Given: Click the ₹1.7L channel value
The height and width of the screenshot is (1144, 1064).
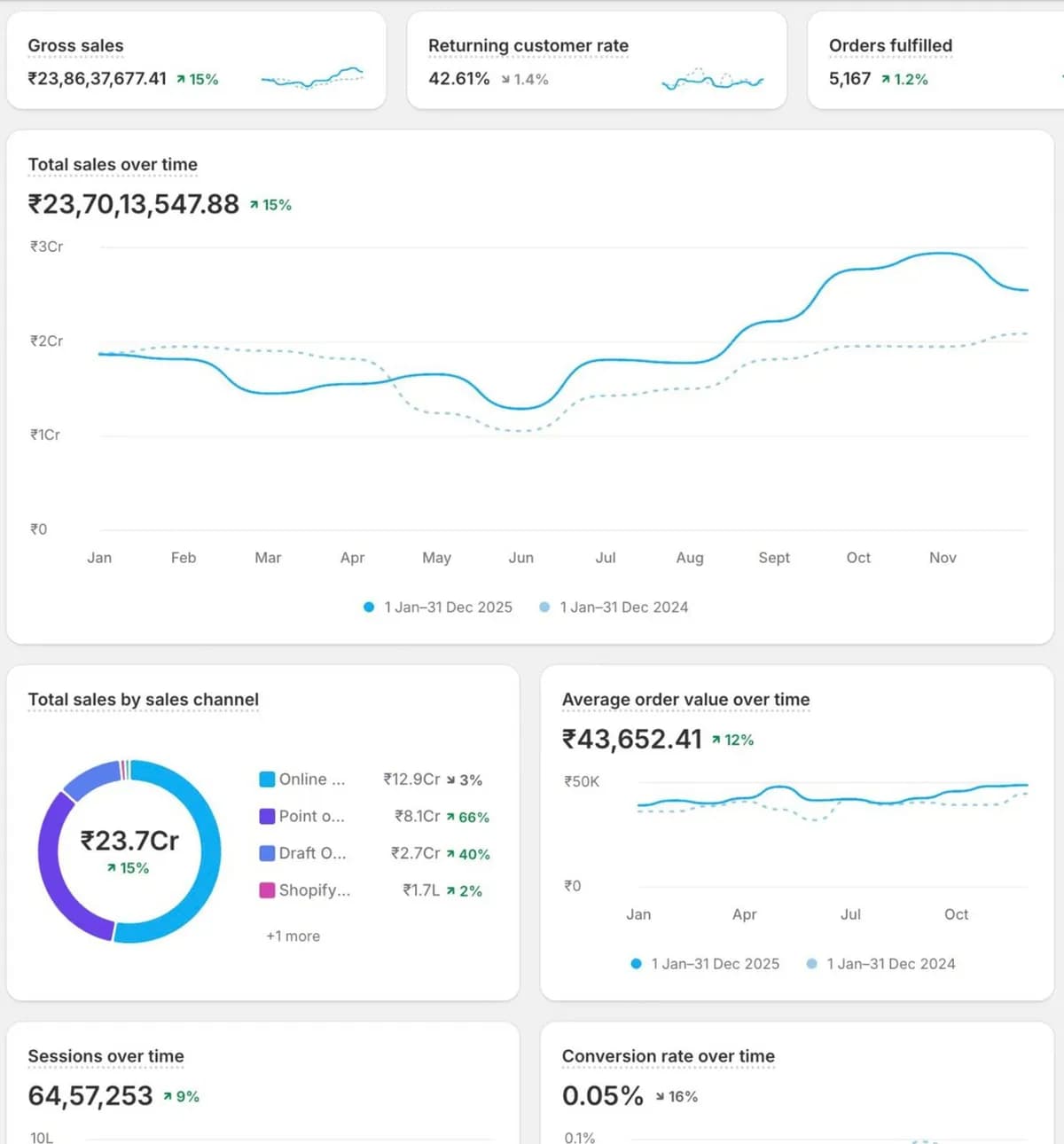Looking at the screenshot, I should (421, 889).
